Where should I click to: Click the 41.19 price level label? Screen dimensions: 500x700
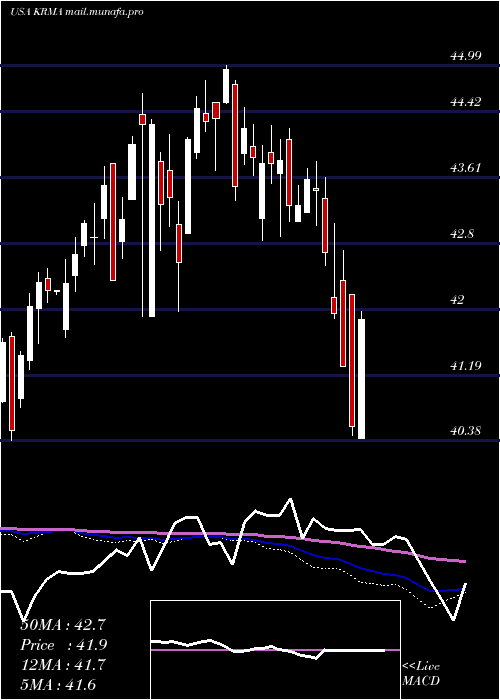pyautogui.click(x=466, y=366)
